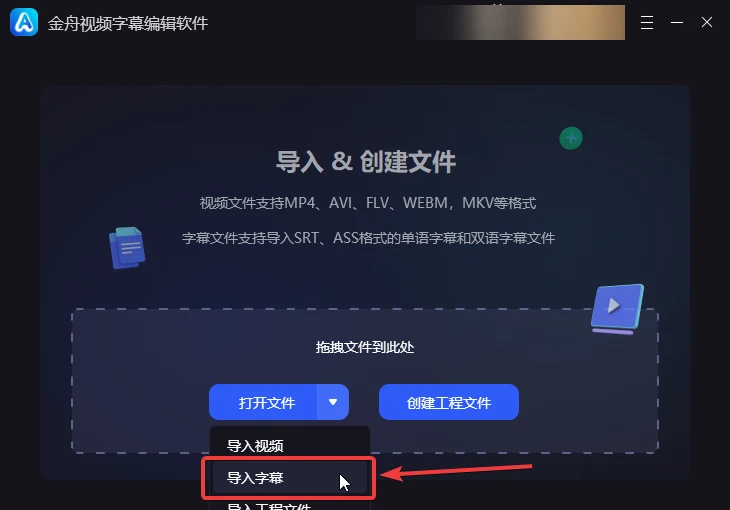Click the SRT、ASS subtitle formats description line
Viewport: 730px width, 510px height.
pos(368,238)
